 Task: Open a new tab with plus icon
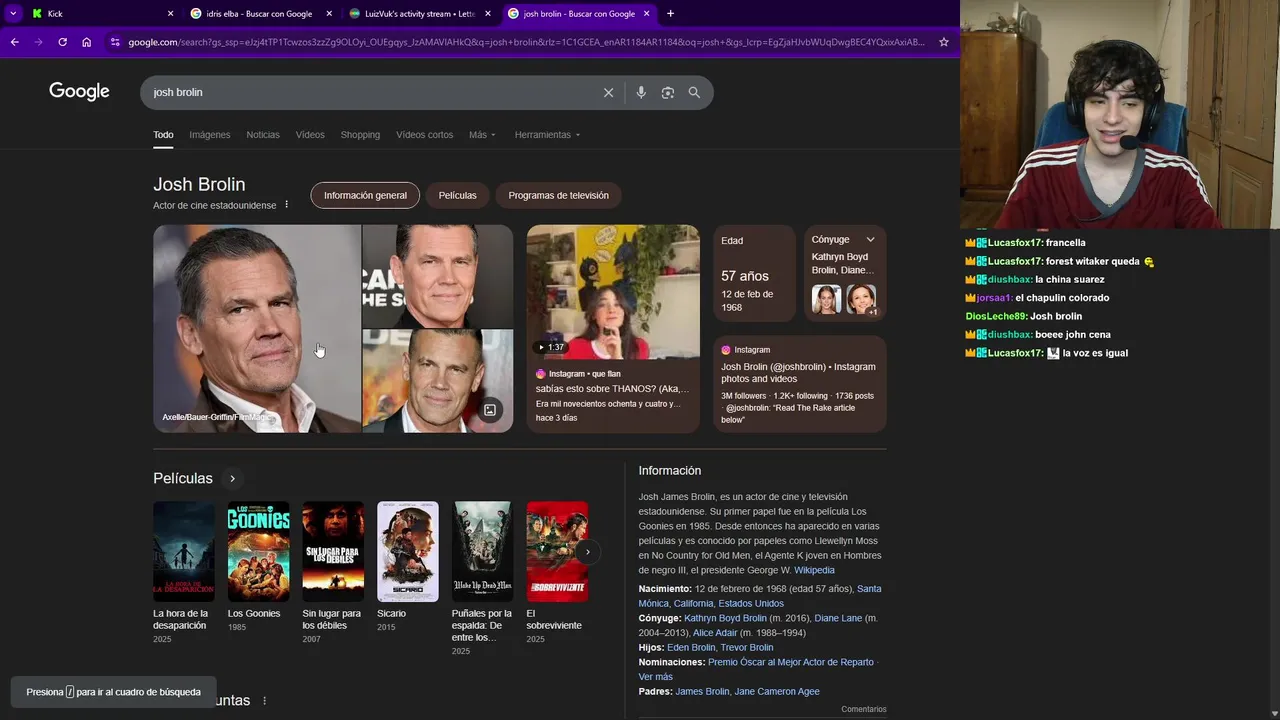click(x=670, y=13)
